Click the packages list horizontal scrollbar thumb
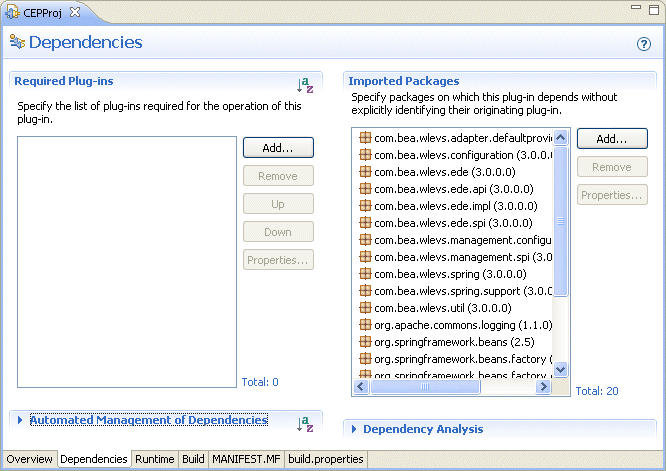 [x=425, y=386]
